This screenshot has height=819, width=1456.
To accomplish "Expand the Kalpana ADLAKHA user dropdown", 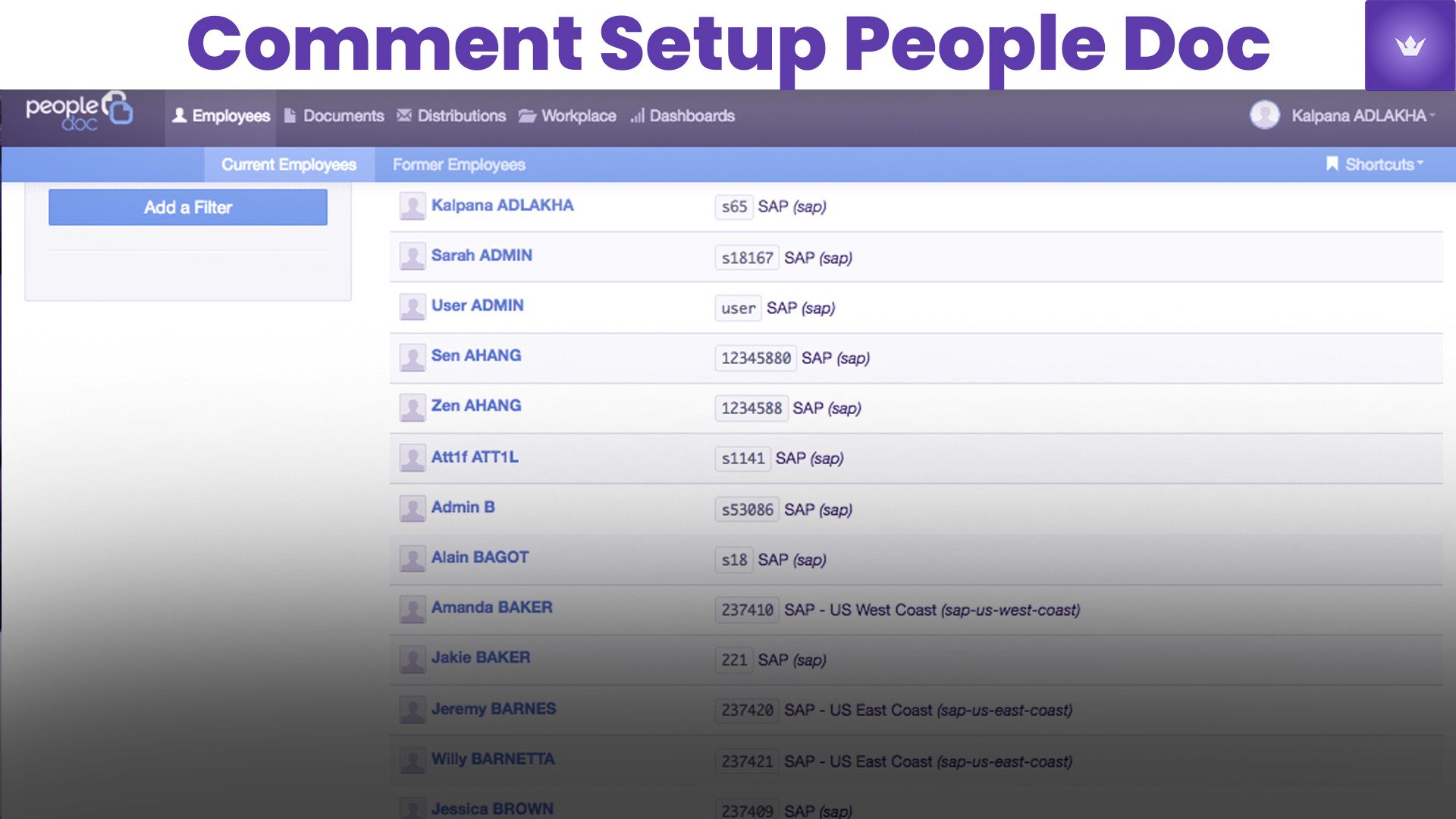I will point(1363,116).
